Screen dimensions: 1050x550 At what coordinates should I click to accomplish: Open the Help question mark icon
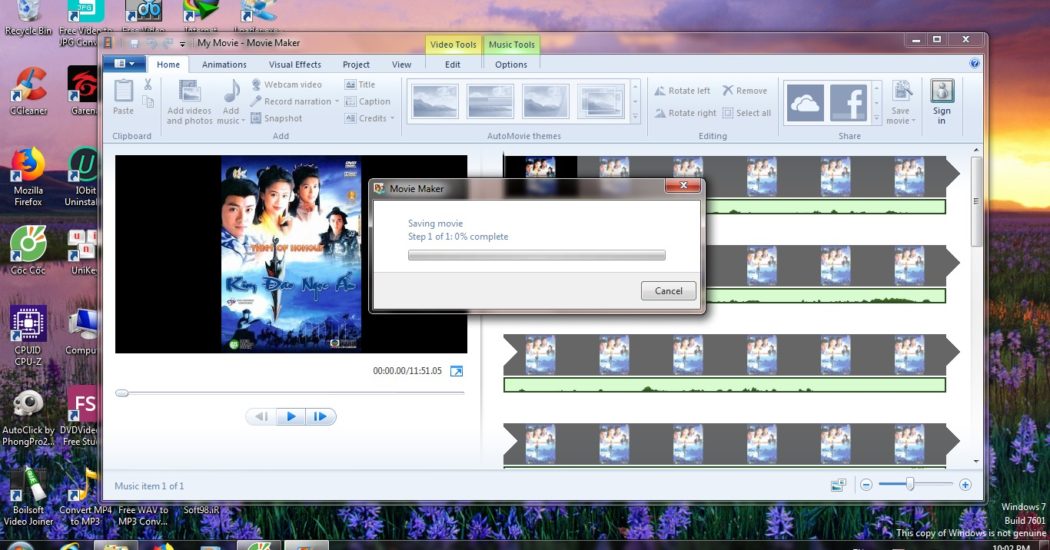[974, 64]
